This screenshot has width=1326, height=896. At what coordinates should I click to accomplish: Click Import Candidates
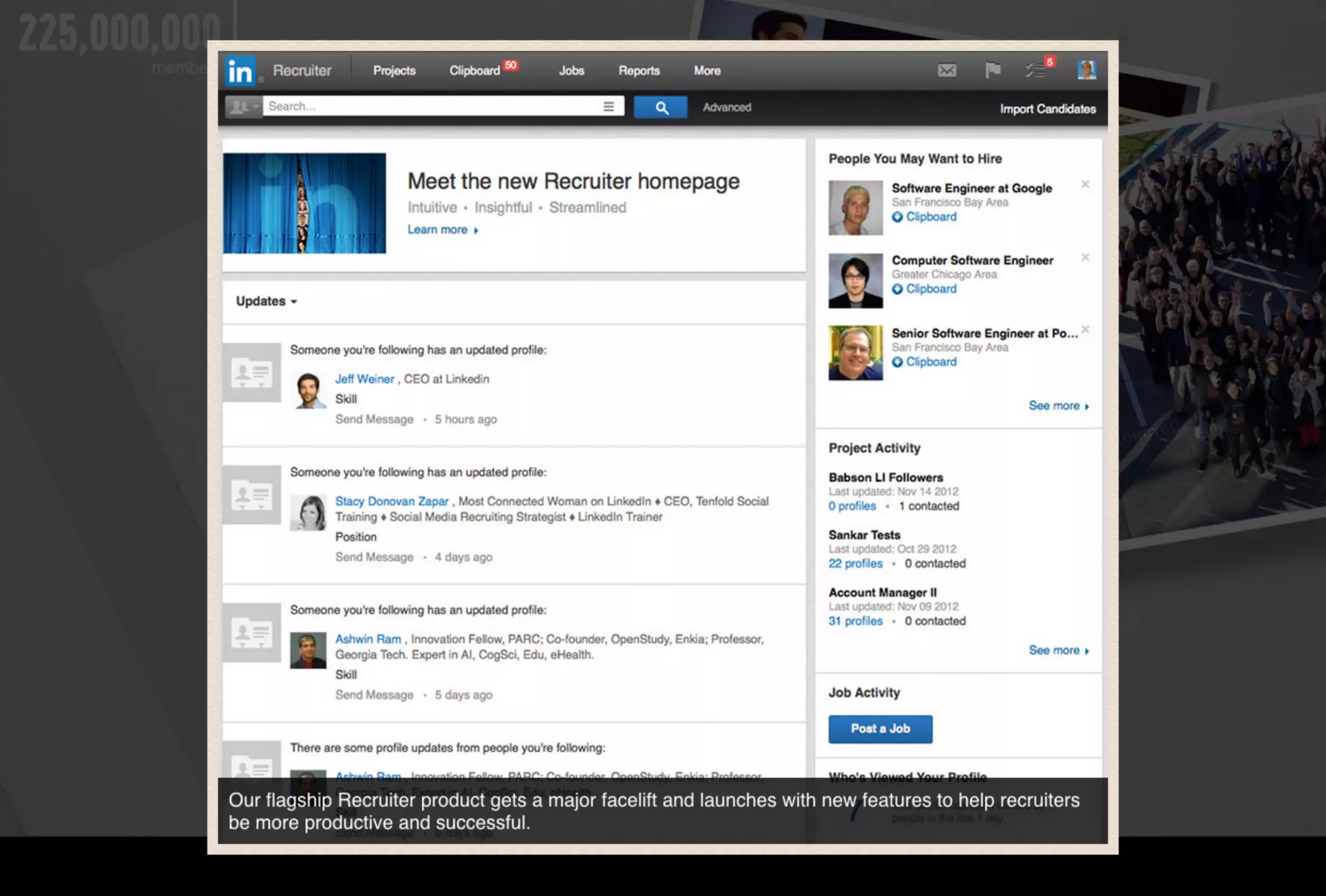pyautogui.click(x=1048, y=109)
